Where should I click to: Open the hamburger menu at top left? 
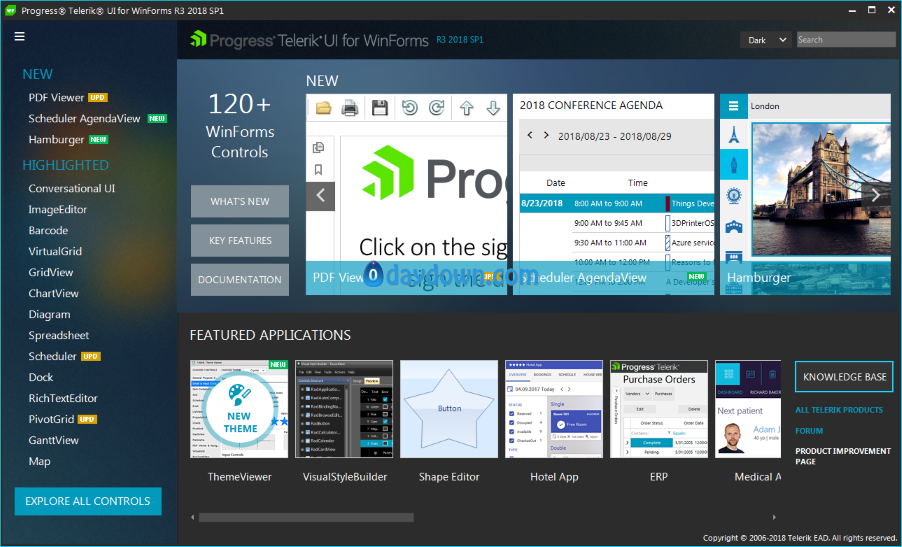click(x=20, y=37)
